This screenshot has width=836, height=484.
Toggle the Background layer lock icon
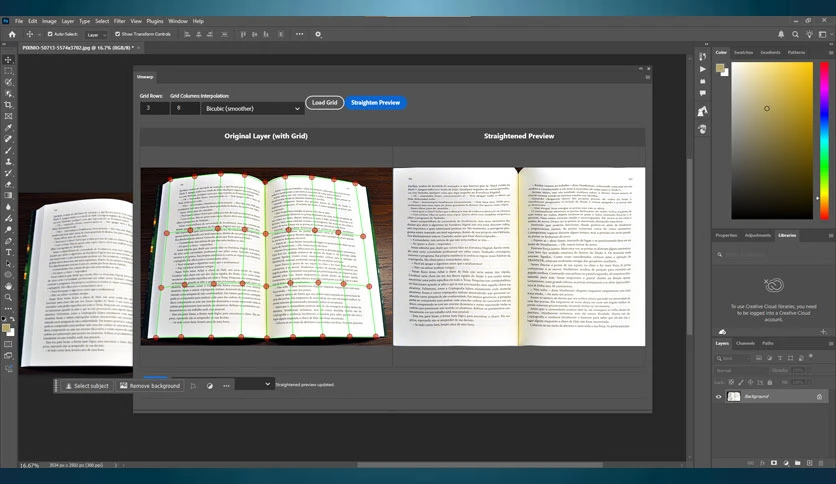(x=819, y=397)
